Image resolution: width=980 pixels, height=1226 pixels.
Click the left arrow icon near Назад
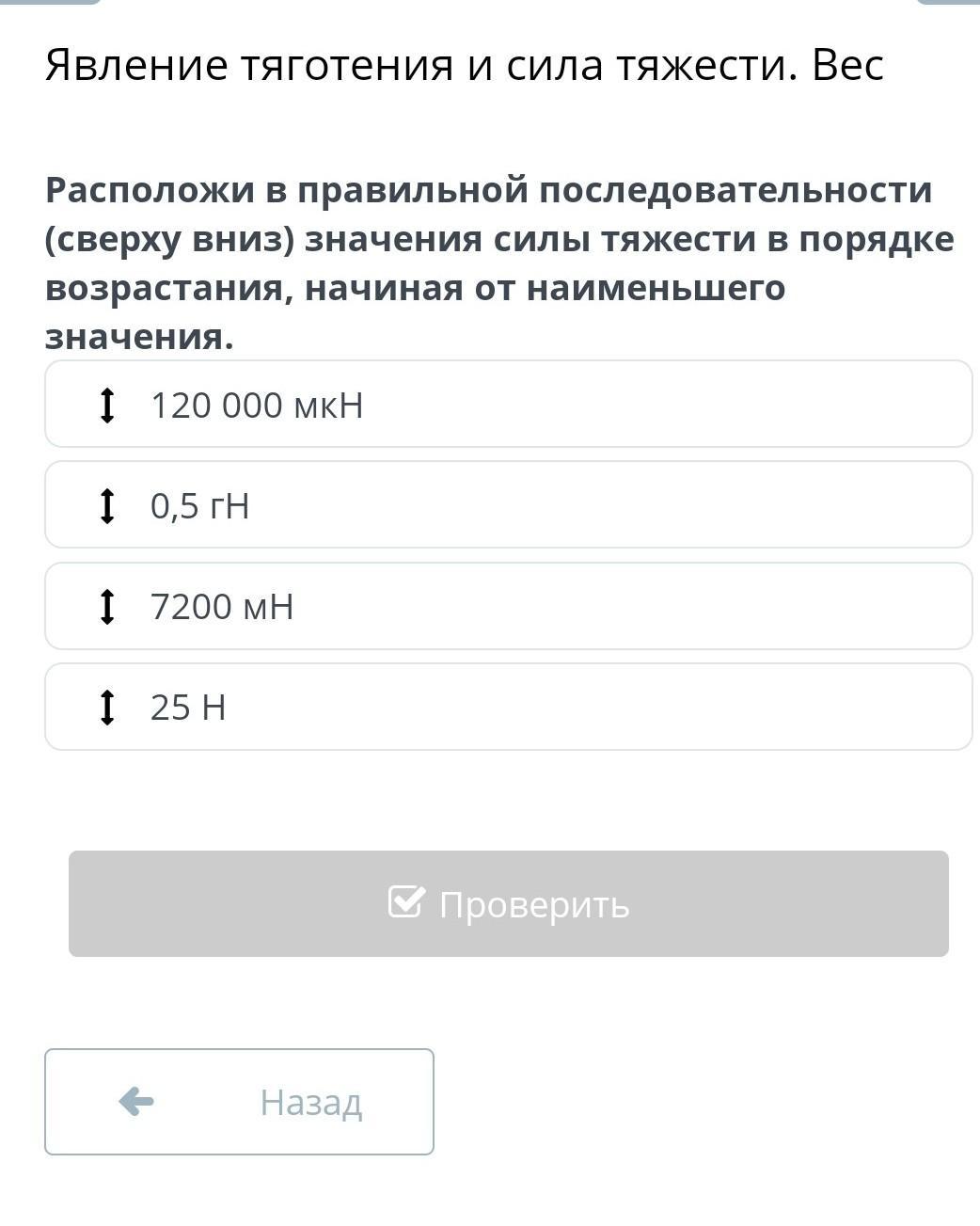(x=136, y=1101)
